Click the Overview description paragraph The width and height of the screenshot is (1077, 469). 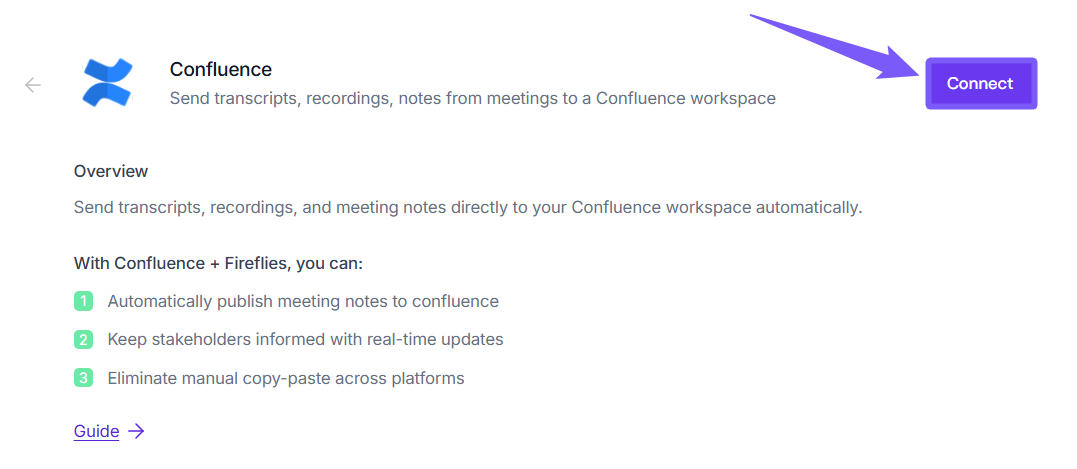click(x=467, y=208)
